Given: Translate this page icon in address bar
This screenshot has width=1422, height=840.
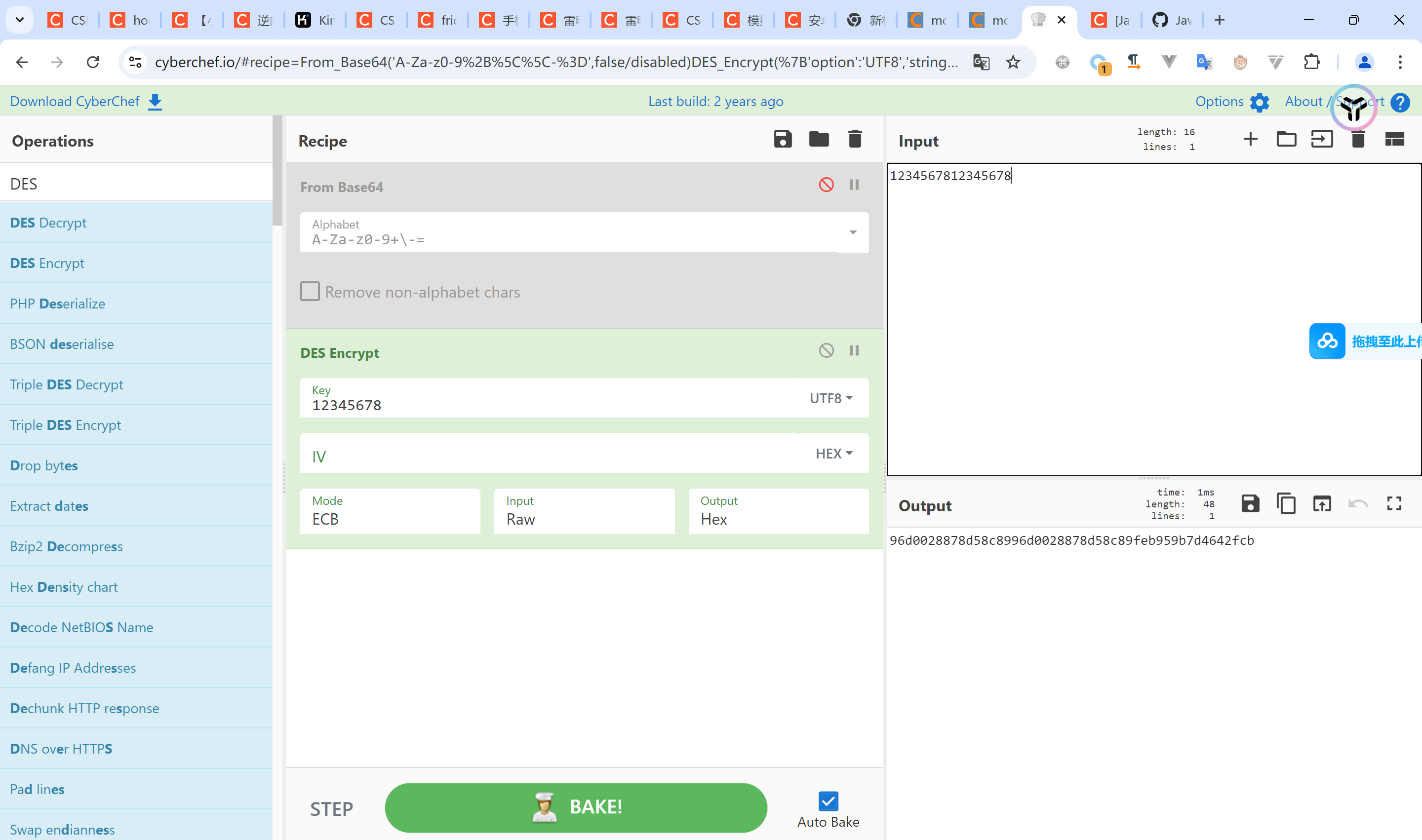Looking at the screenshot, I should click(981, 62).
